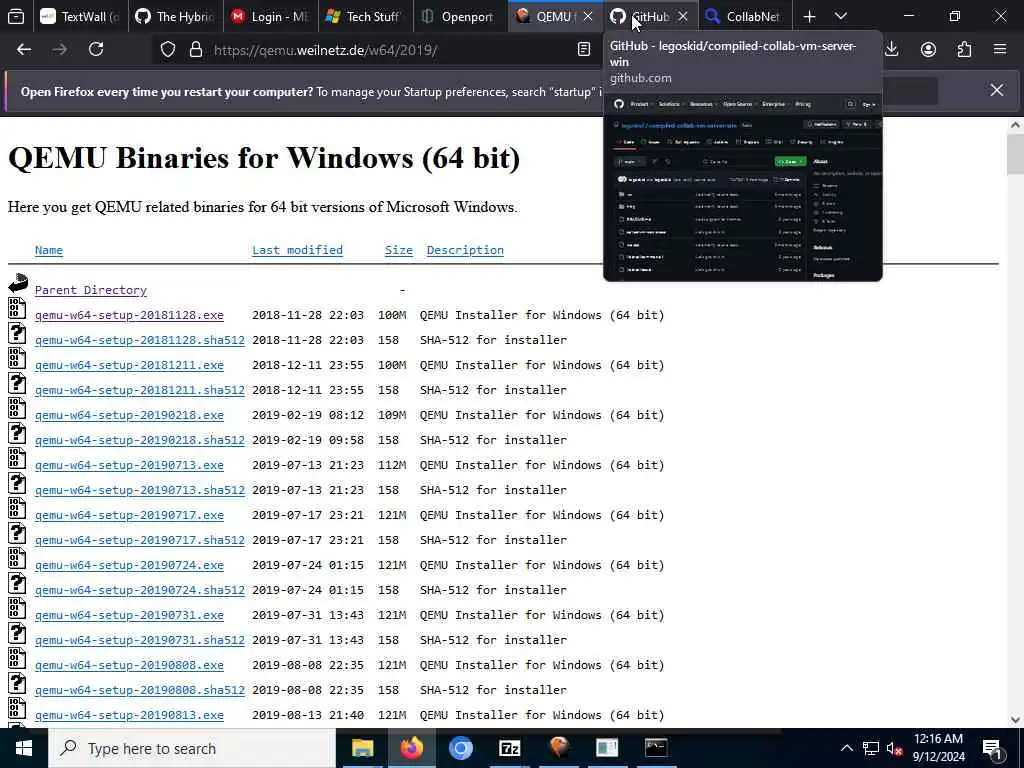Open 7-Zip from the taskbar
Screen dimensions: 1024x768
click(x=509, y=748)
